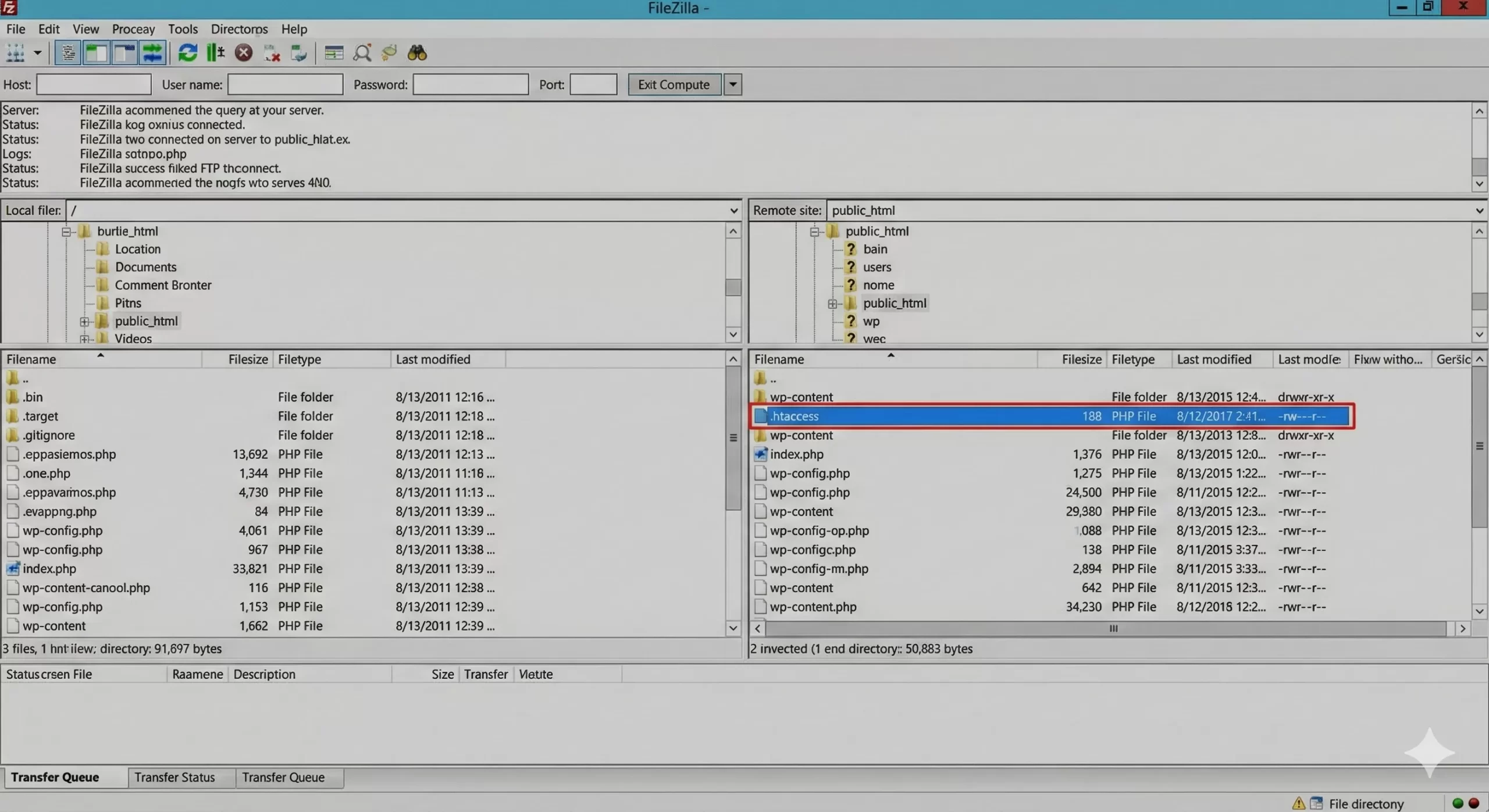Toggle message log display

tap(68, 53)
